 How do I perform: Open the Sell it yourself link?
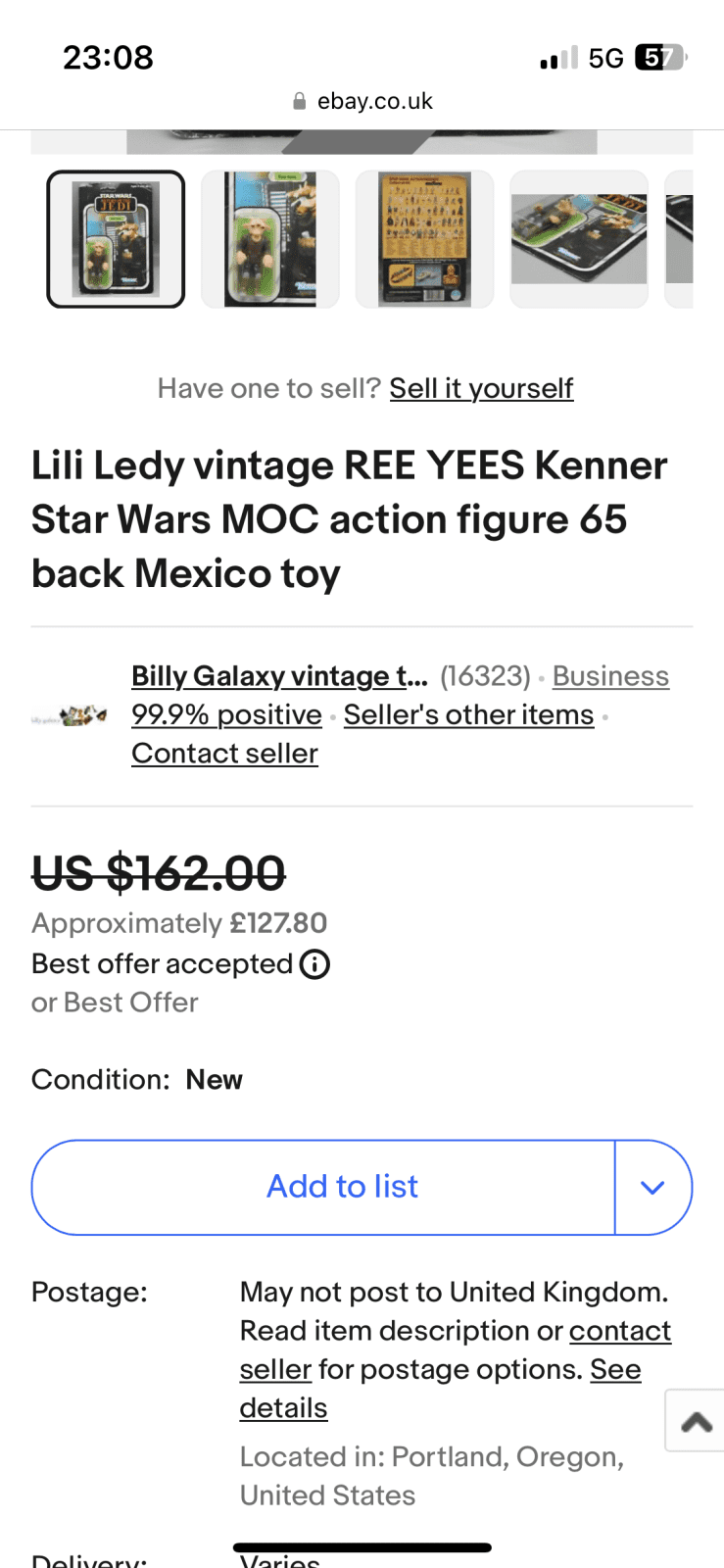tap(481, 388)
